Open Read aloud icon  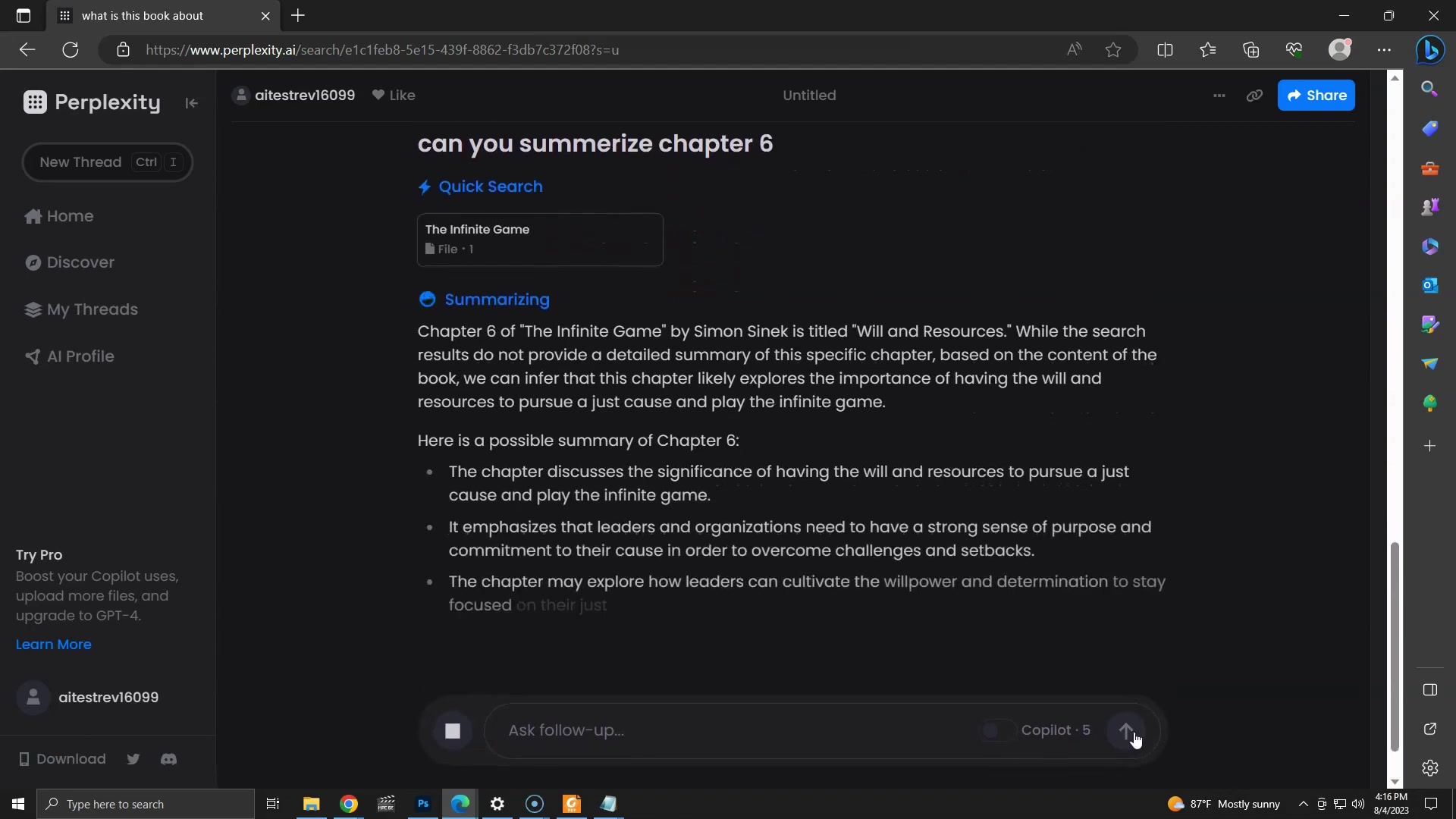1075,50
